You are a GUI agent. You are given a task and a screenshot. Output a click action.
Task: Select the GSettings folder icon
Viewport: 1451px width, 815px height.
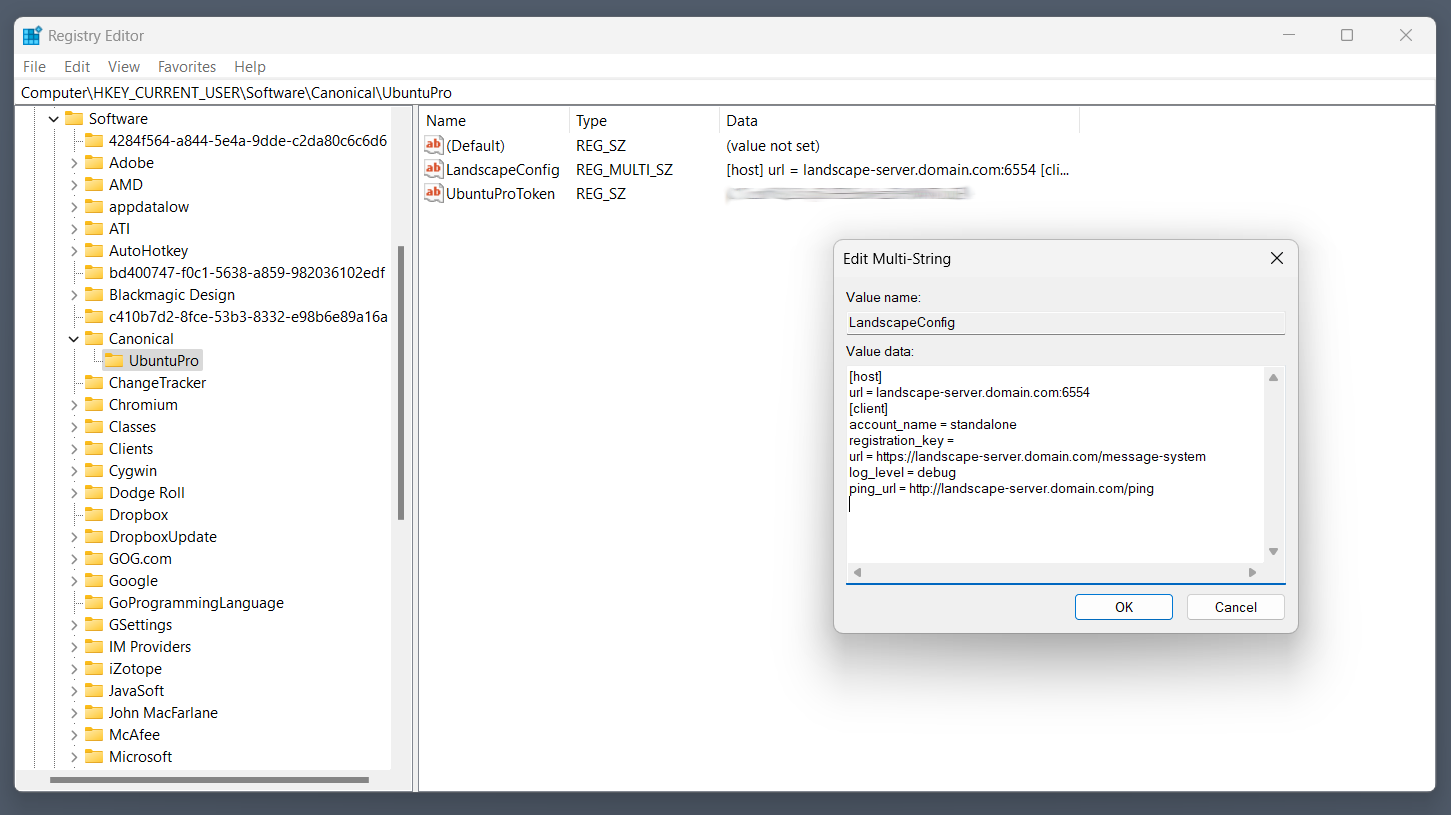coord(94,625)
